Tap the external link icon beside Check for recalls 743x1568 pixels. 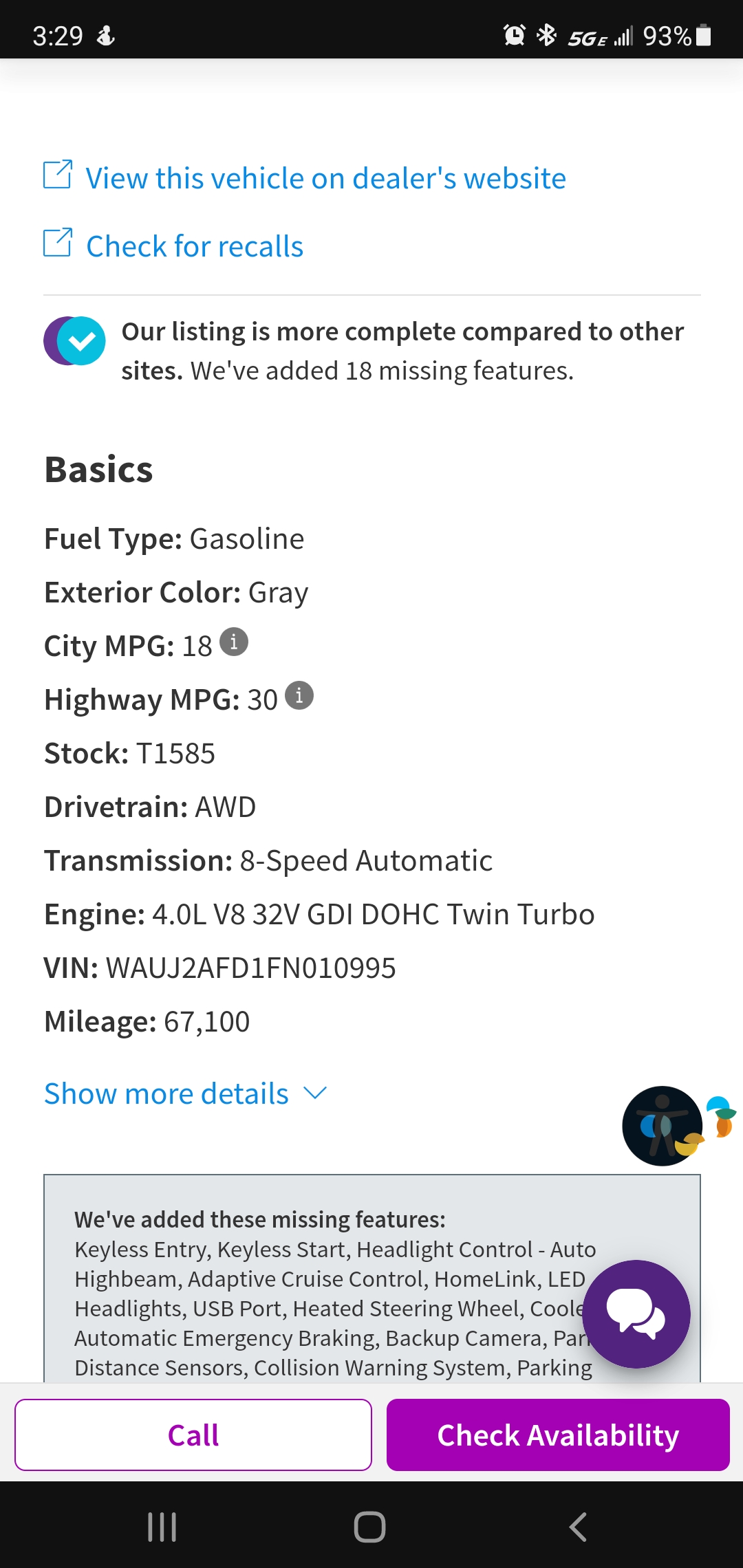click(x=58, y=243)
